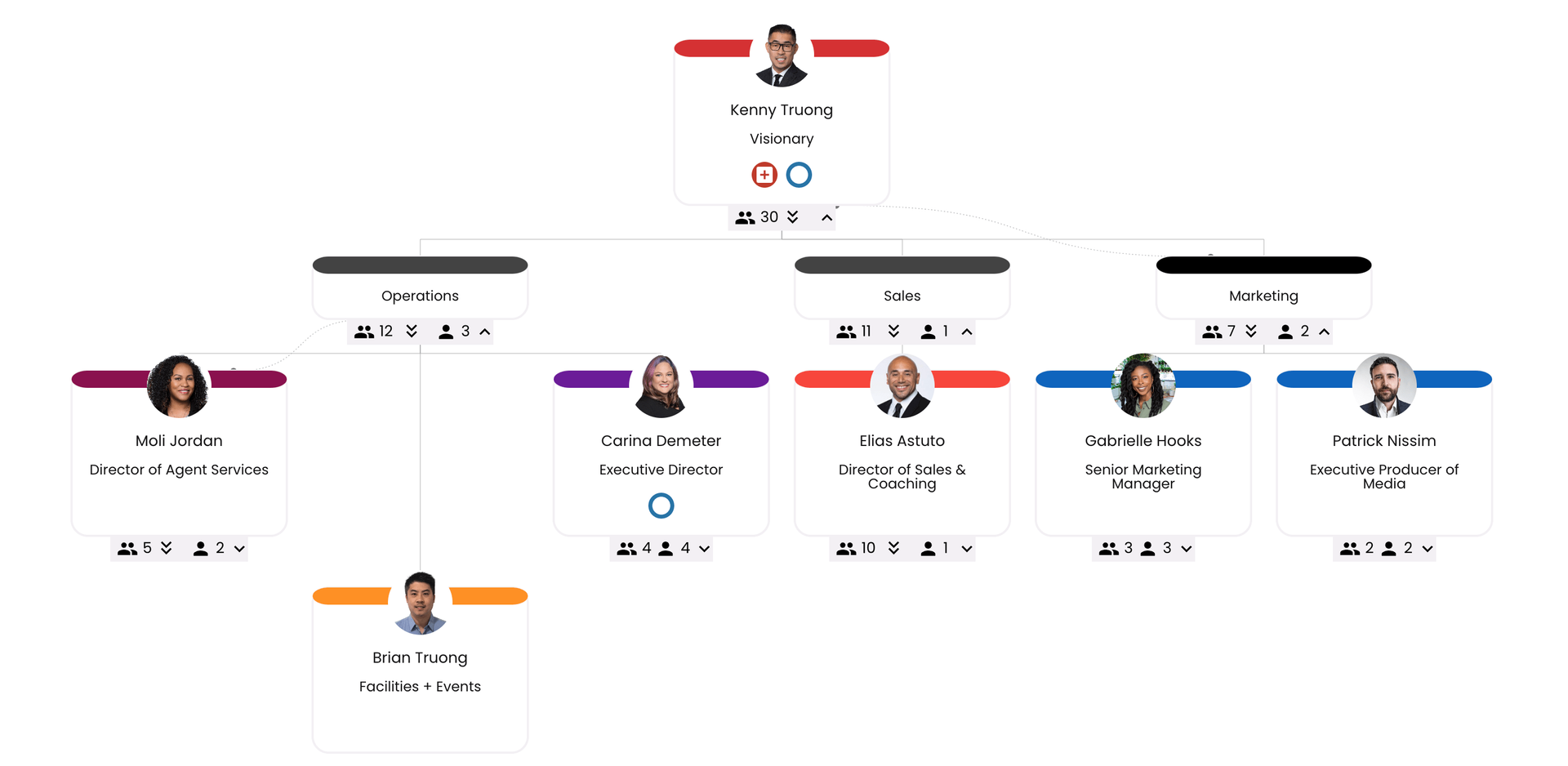Click the person icon below Patrick Nissim's card

(1388, 549)
